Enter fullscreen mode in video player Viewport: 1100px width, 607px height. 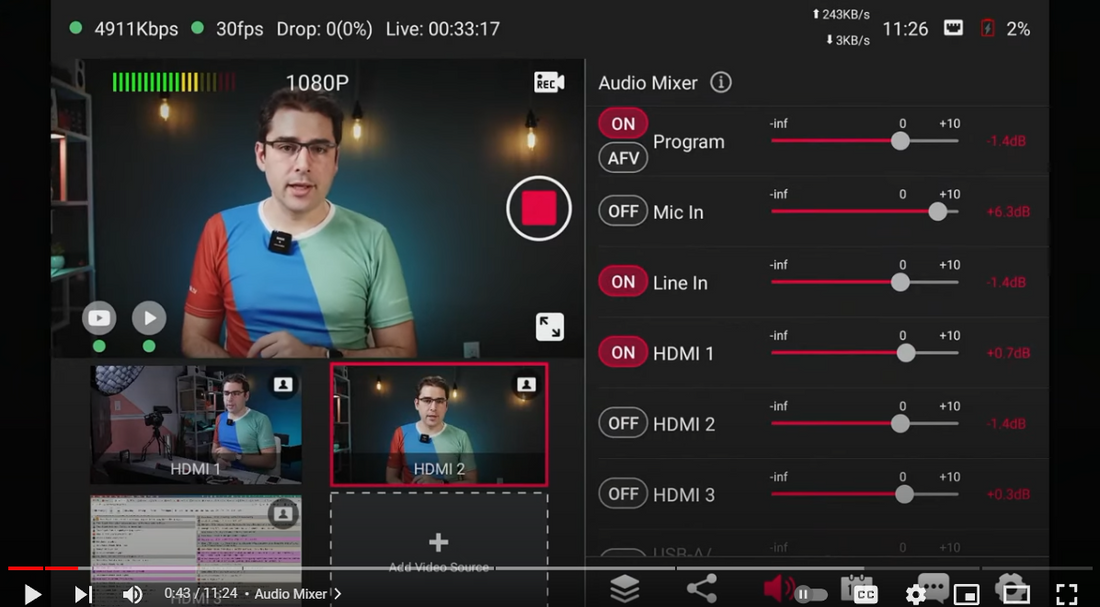(x=1067, y=594)
